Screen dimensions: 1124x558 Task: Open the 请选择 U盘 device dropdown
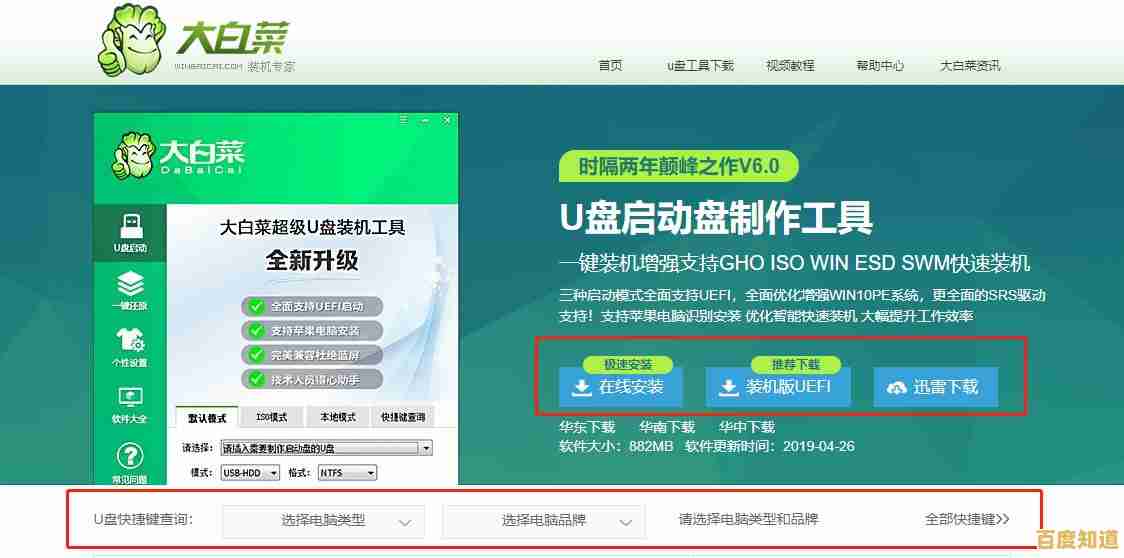pos(327,448)
